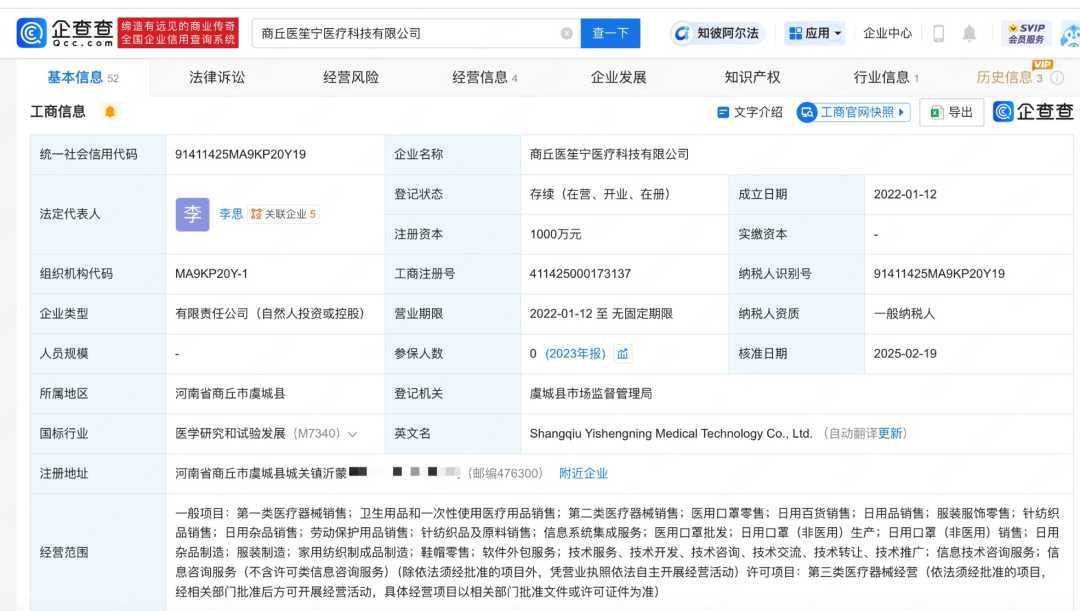
Task: Switch to the 经营风险 tab
Action: pos(351,77)
